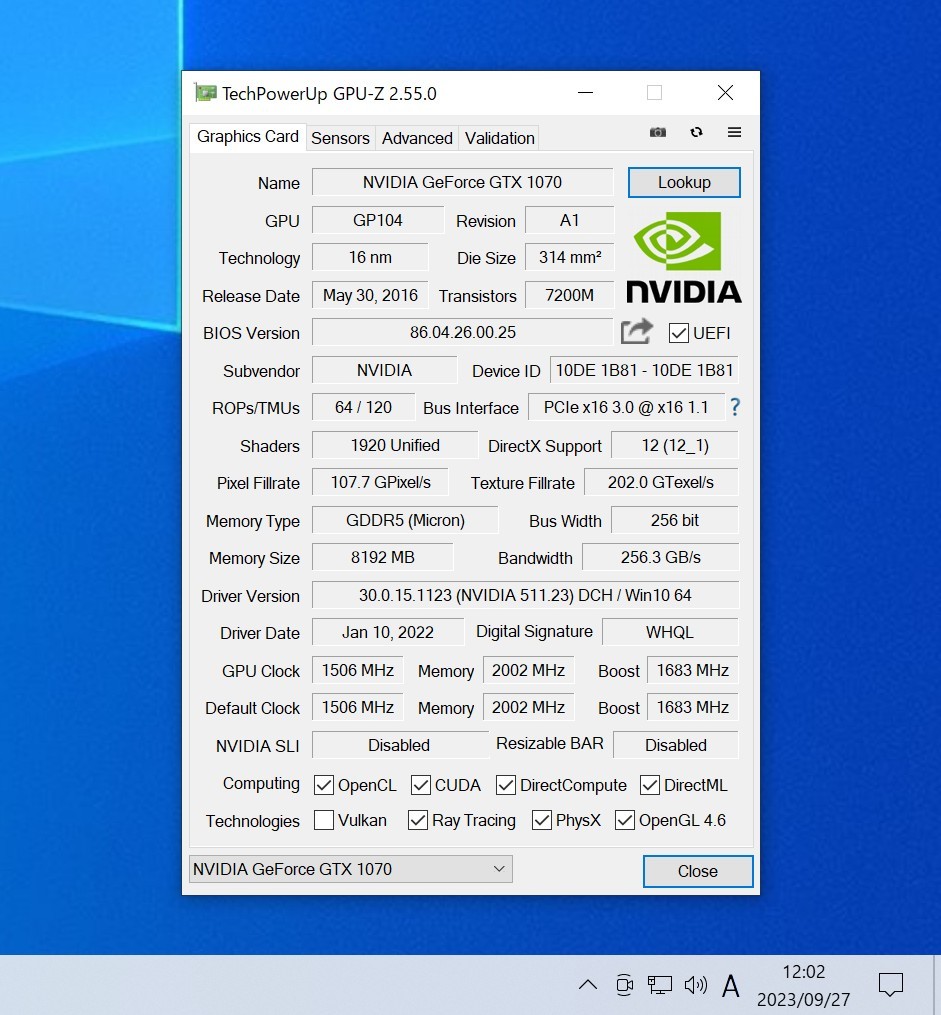941x1015 pixels.
Task: Click the Meet Now tray icon
Action: click(x=624, y=985)
